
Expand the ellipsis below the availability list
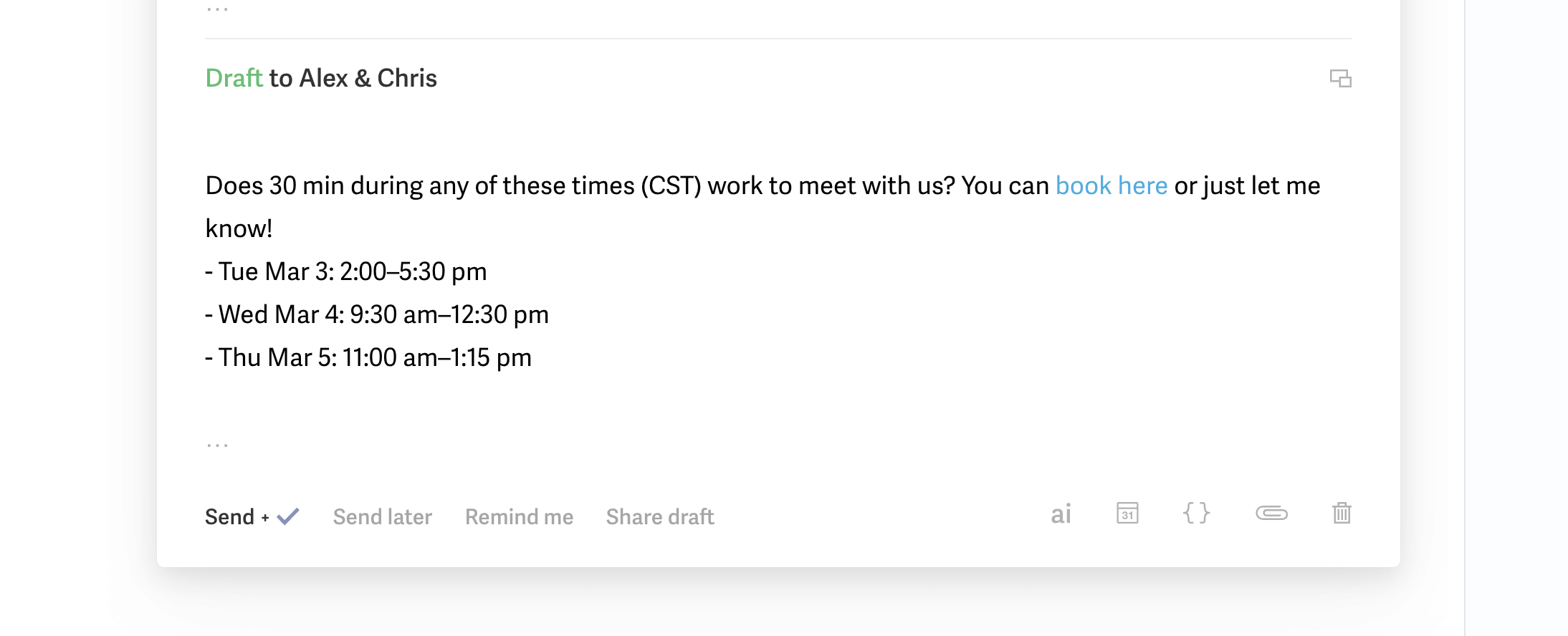pyautogui.click(x=217, y=445)
